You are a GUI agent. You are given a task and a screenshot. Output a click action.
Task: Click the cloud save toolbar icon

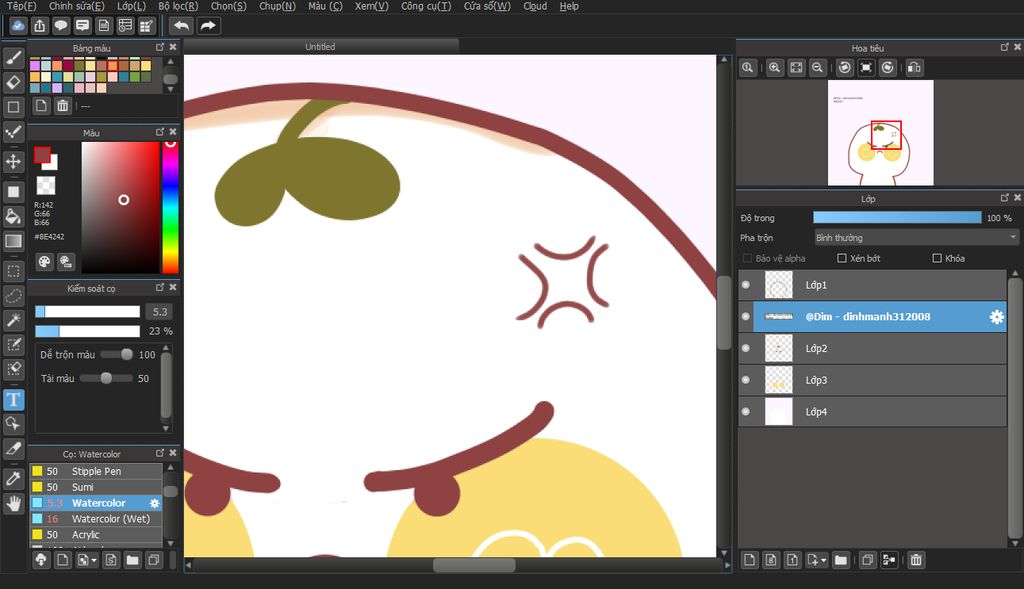point(18,26)
